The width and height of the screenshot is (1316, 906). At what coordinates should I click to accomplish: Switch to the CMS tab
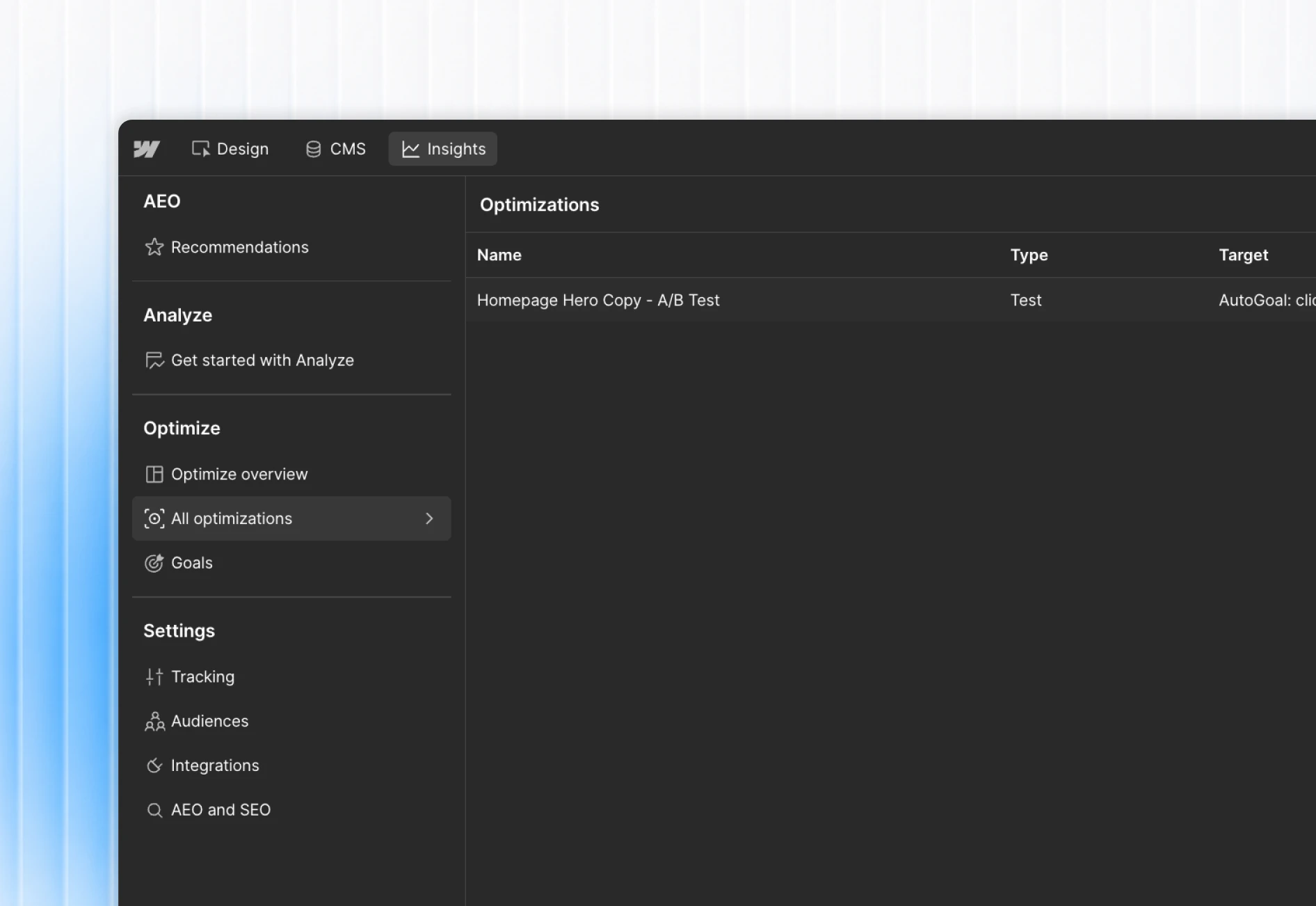coord(336,149)
